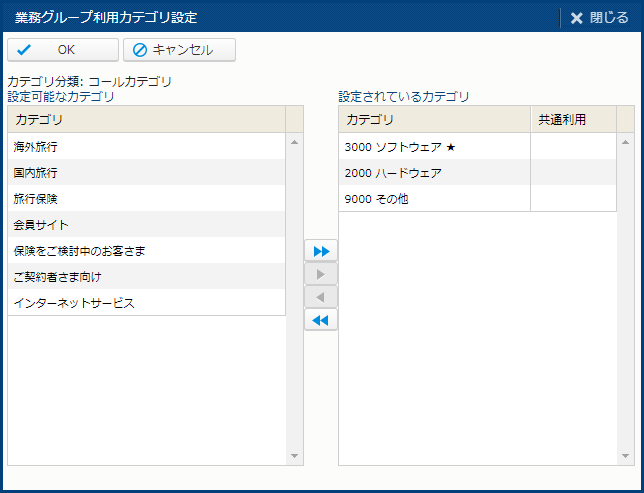
Task: Click the single right arrow move button
Action: (321, 274)
